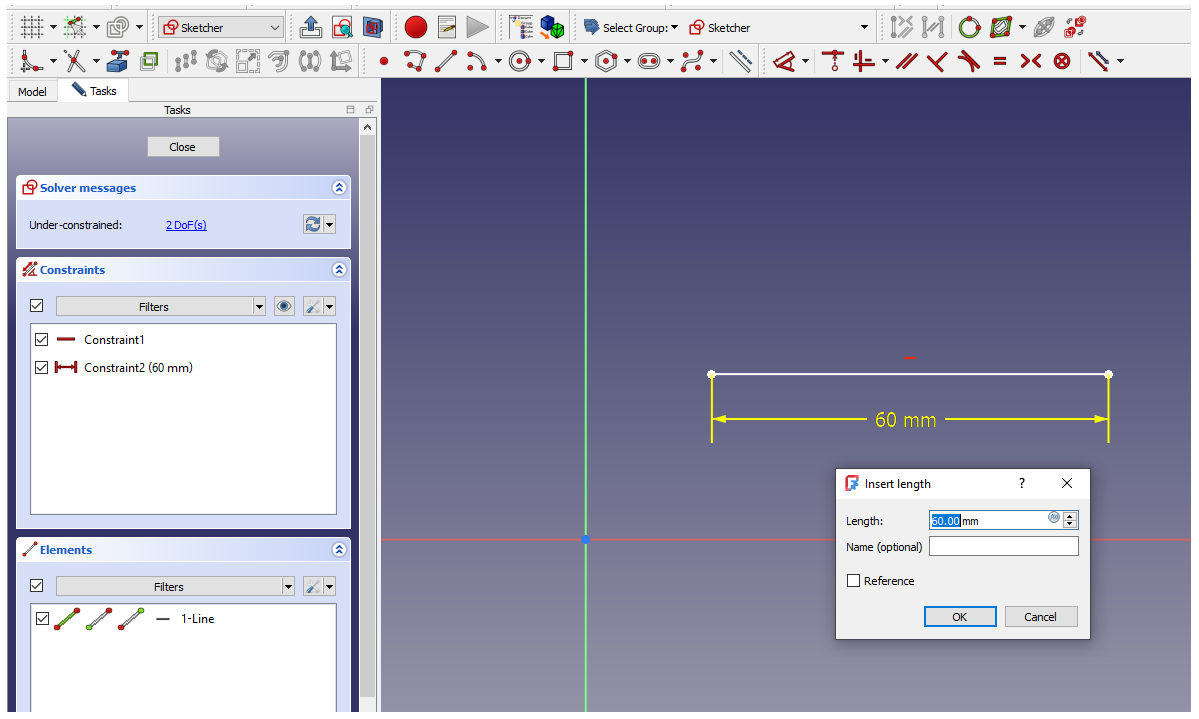
Task: Activate the polyline sketch tool
Action: point(415,61)
